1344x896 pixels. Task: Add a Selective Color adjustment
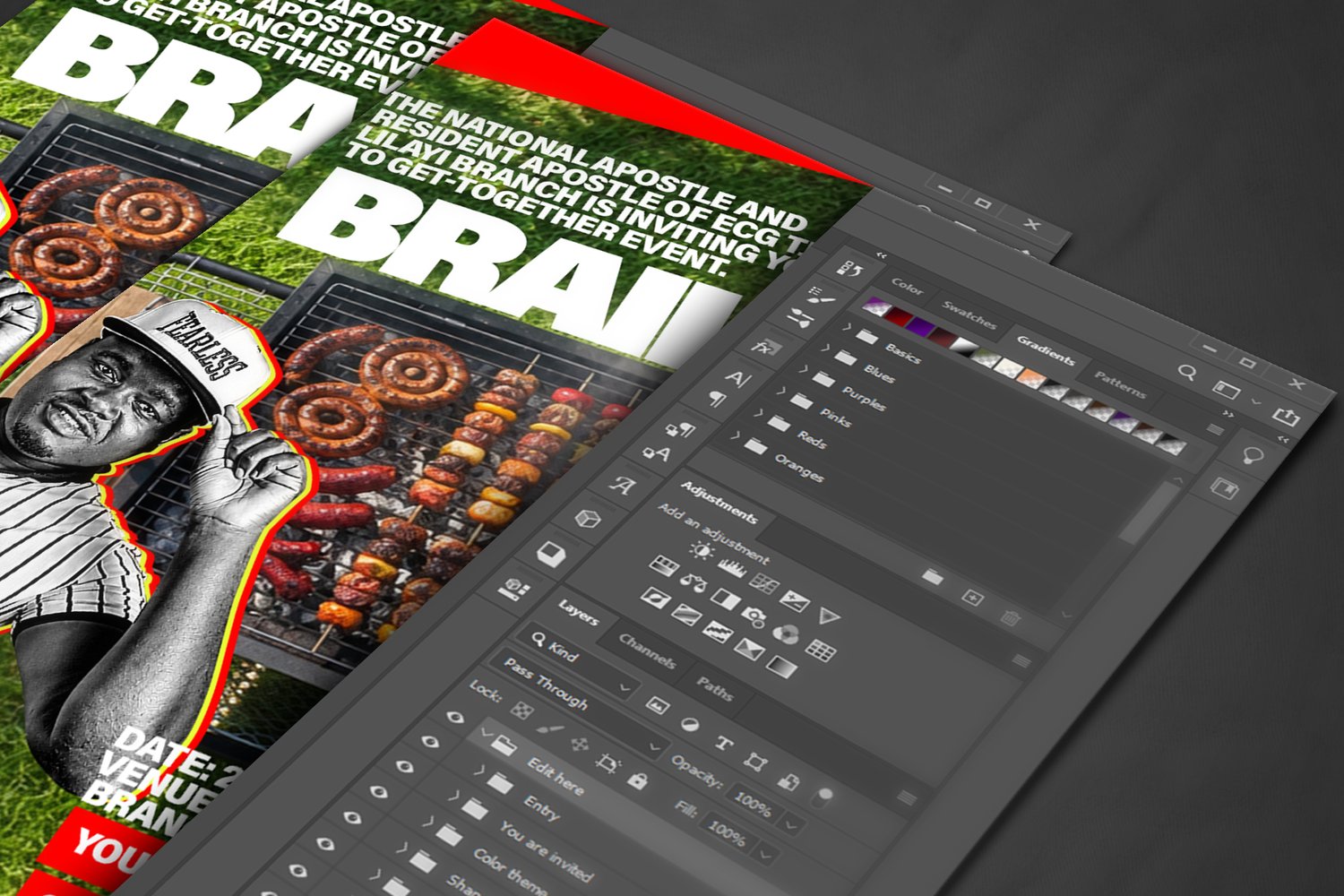[749, 648]
